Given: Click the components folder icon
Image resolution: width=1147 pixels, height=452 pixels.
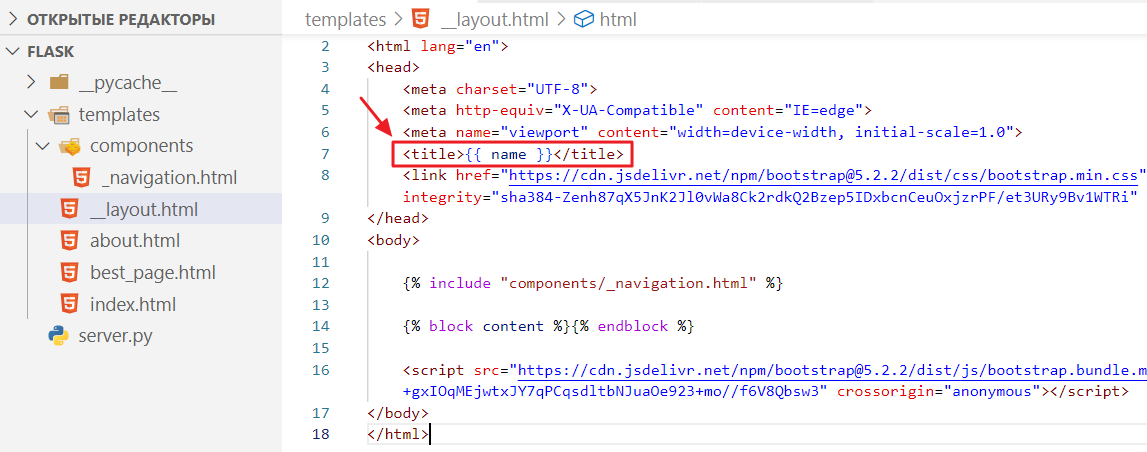Looking at the screenshot, I should (69, 146).
